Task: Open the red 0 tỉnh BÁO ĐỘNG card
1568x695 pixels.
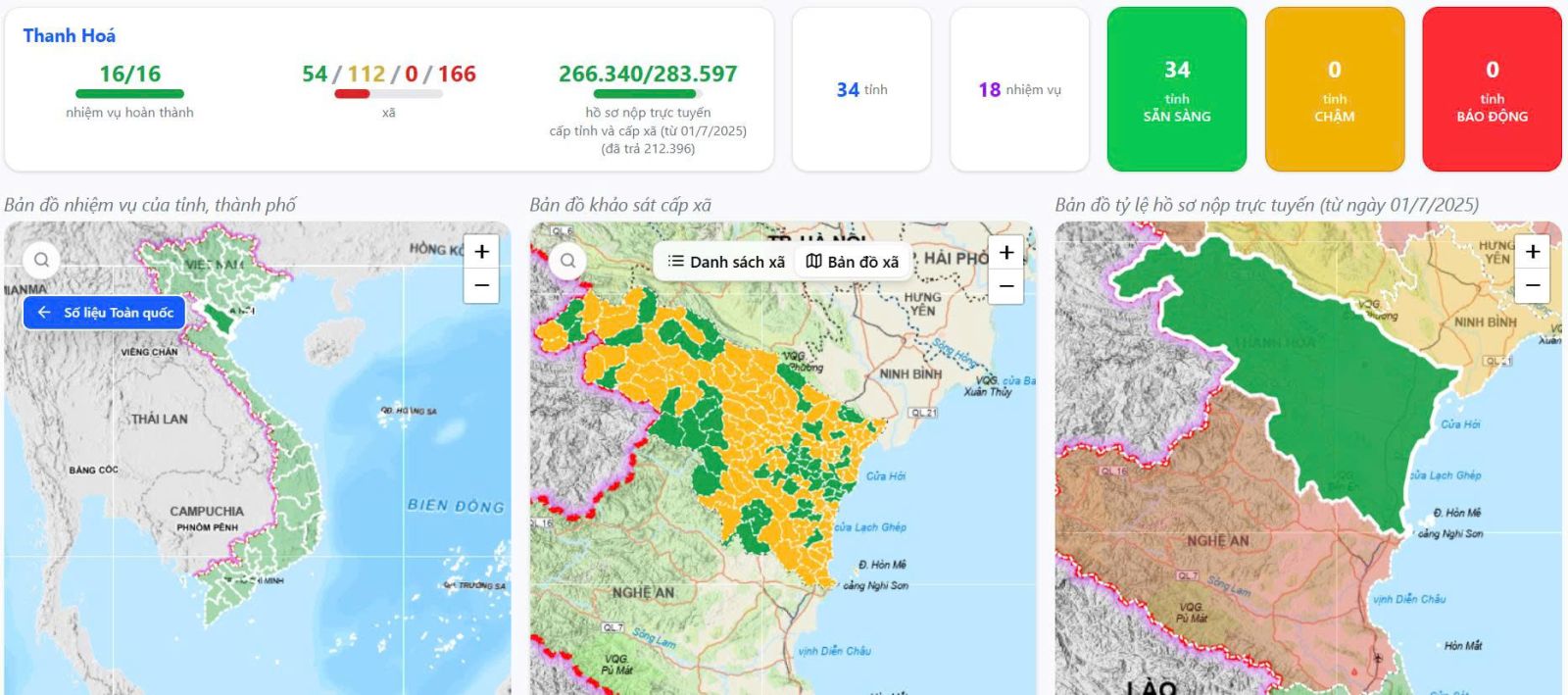Action: 1492,89
